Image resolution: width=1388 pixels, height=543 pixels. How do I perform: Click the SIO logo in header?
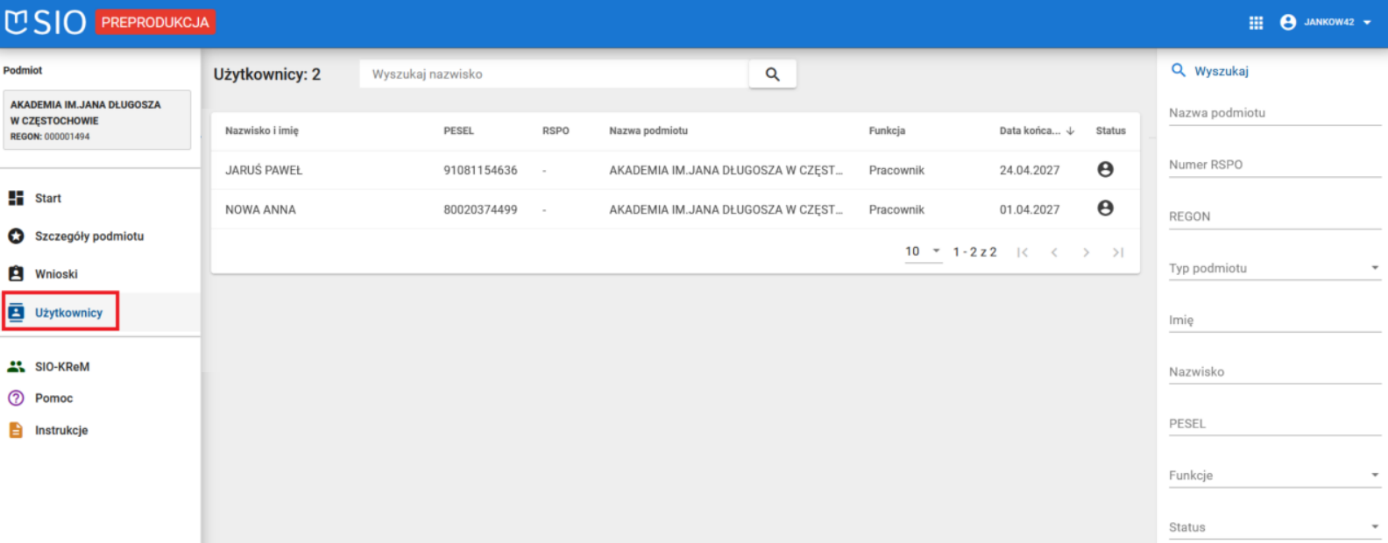[x=46, y=22]
